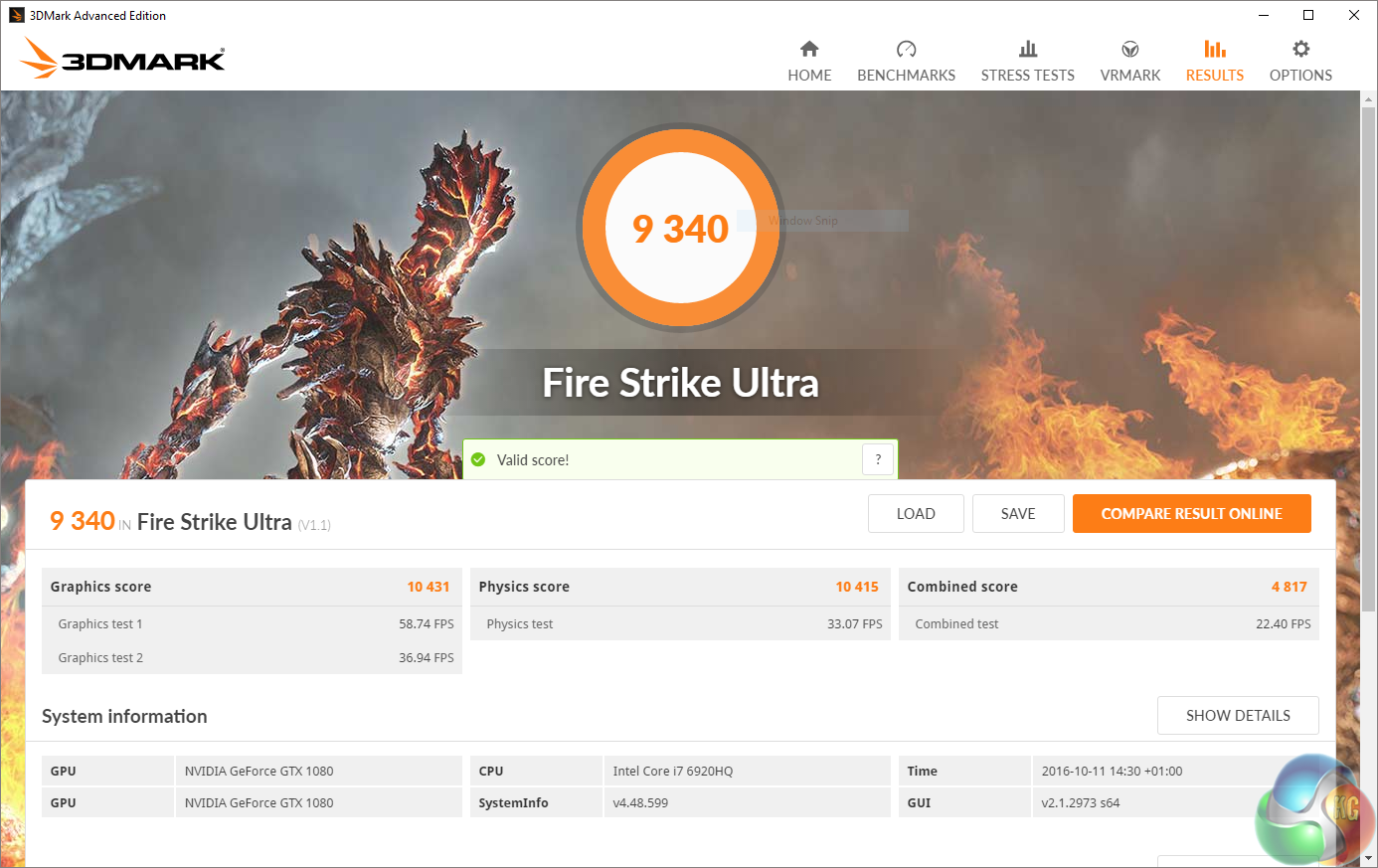Click the Physics score value 10 415
The image size is (1378, 868).
coord(857,587)
